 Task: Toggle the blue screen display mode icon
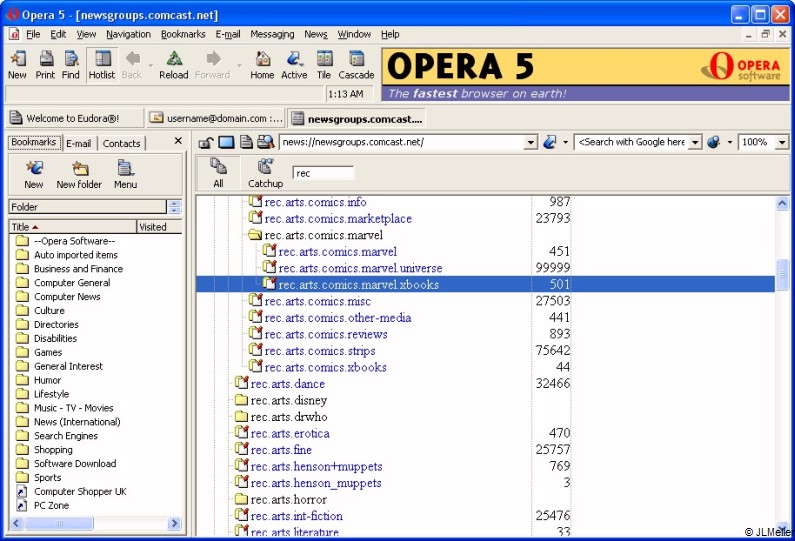(226, 142)
